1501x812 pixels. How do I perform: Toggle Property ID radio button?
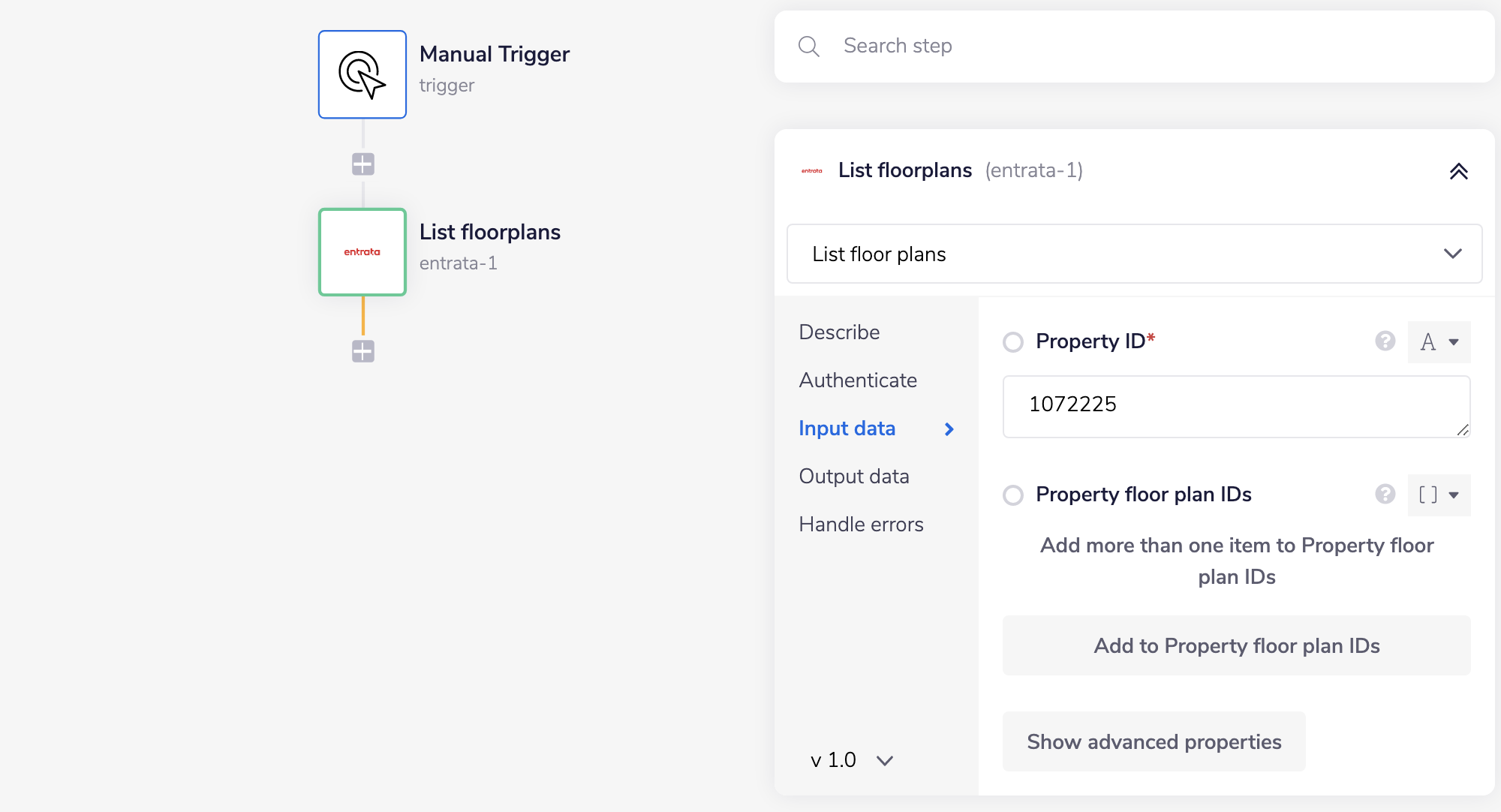(1013, 342)
